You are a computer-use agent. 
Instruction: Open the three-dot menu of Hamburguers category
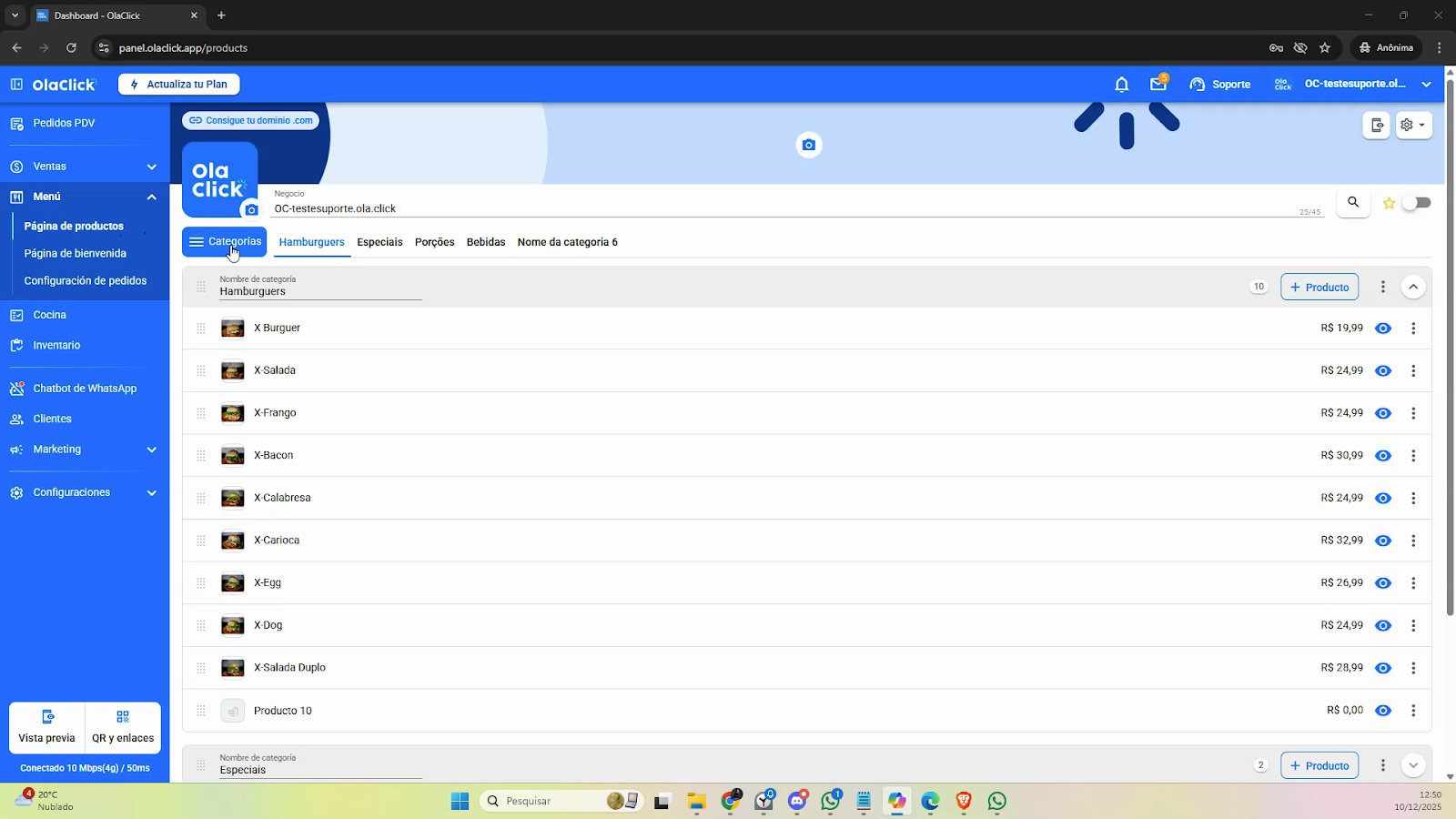pos(1382,288)
